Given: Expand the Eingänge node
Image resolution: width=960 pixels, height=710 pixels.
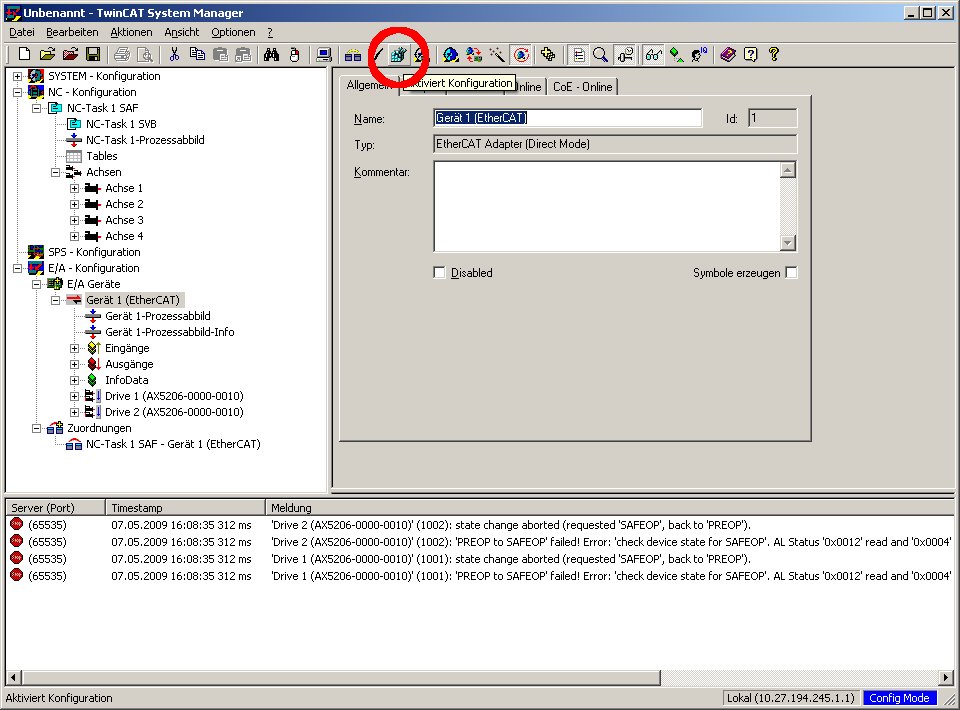Looking at the screenshot, I should [75, 348].
